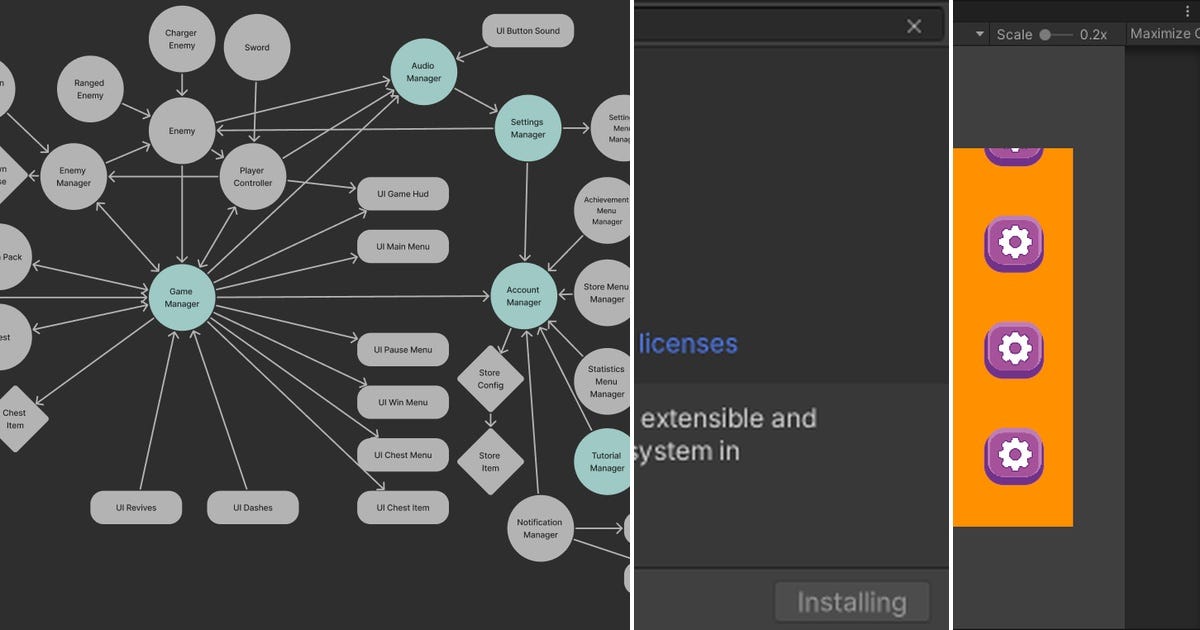The height and width of the screenshot is (630, 1200).
Task: Click the bottom gear sprite in Game view
Action: click(x=1014, y=455)
